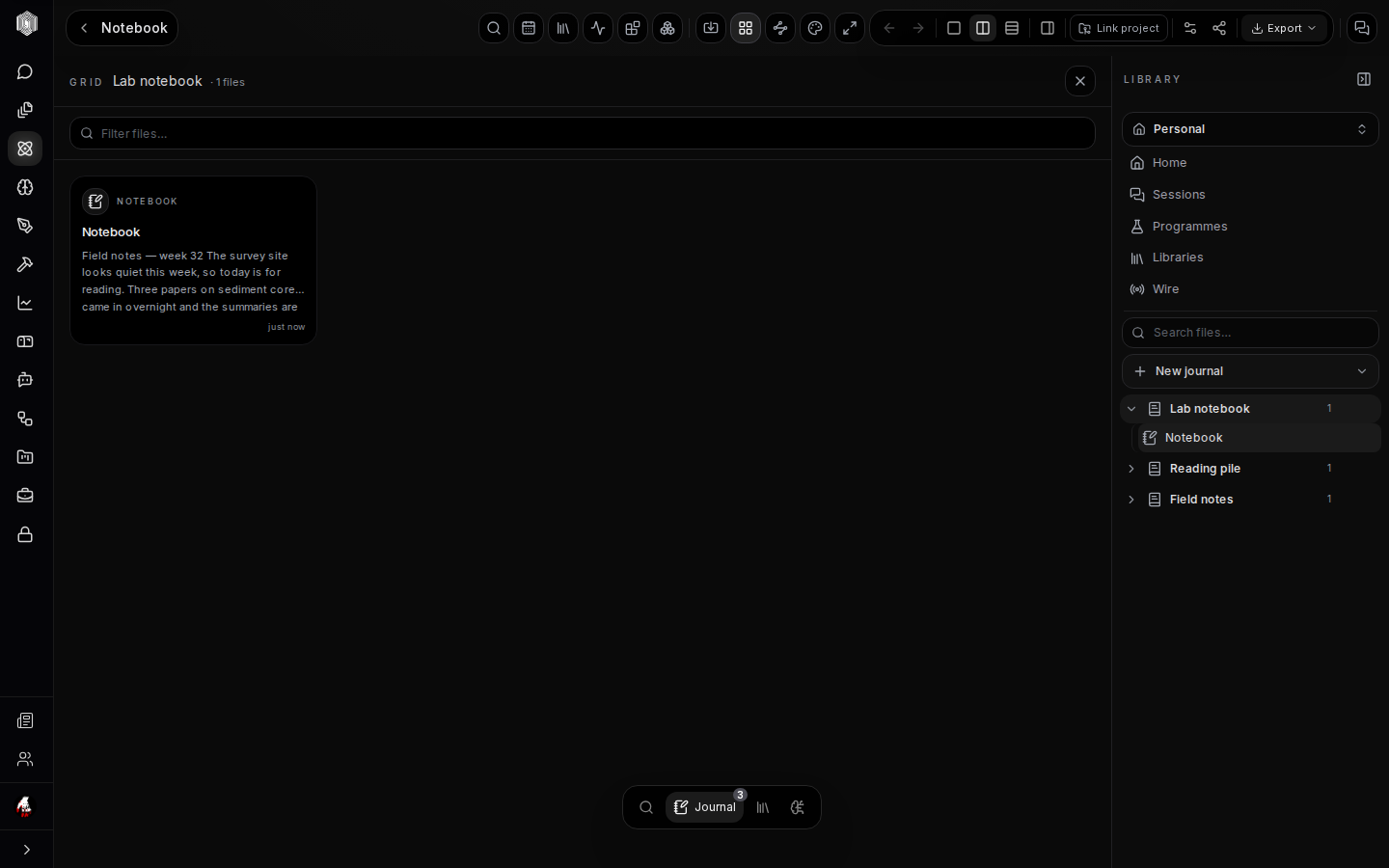
Task: Go to Wire in Library
Action: pyautogui.click(x=1250, y=289)
